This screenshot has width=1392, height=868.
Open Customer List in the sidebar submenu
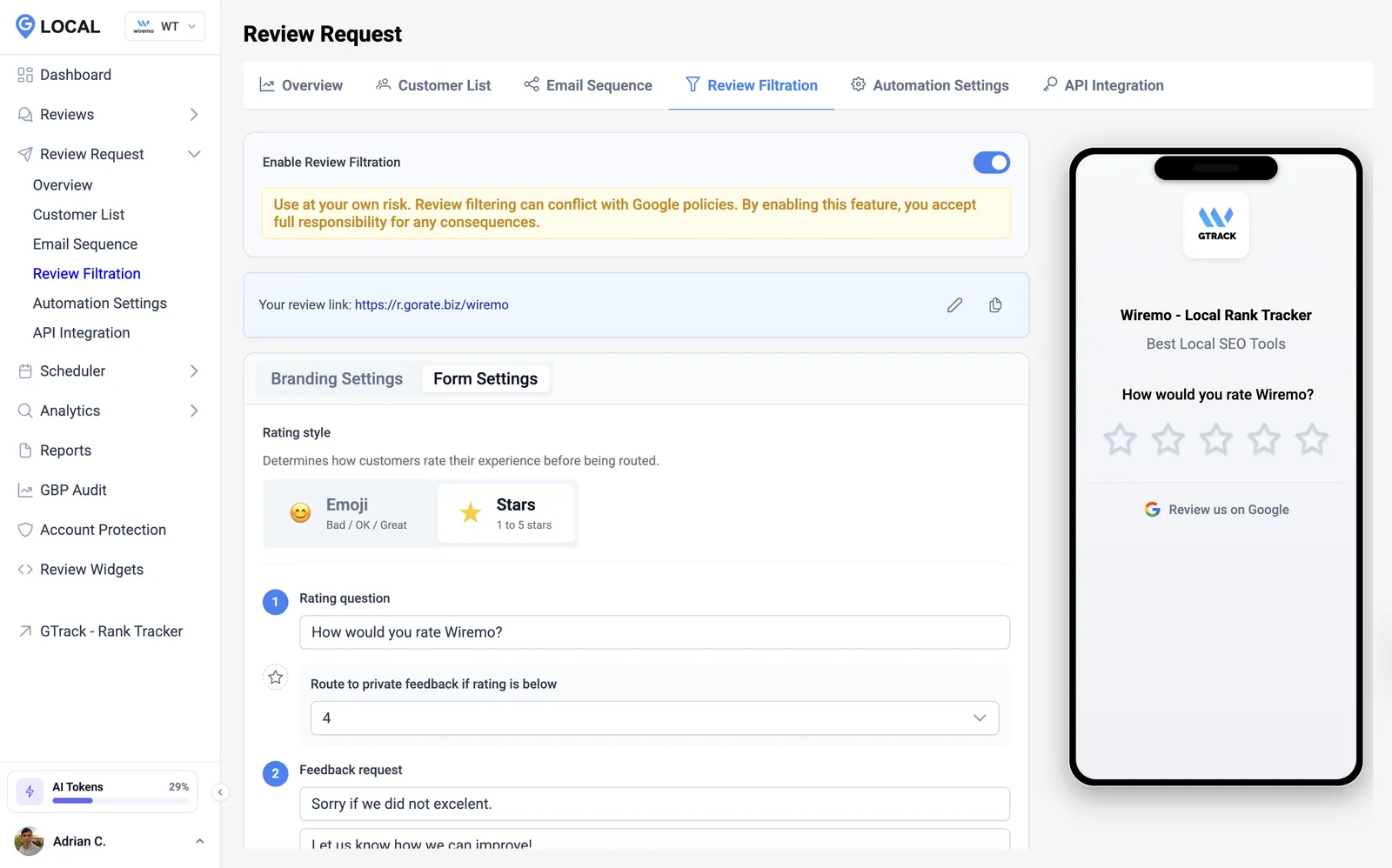point(78,215)
